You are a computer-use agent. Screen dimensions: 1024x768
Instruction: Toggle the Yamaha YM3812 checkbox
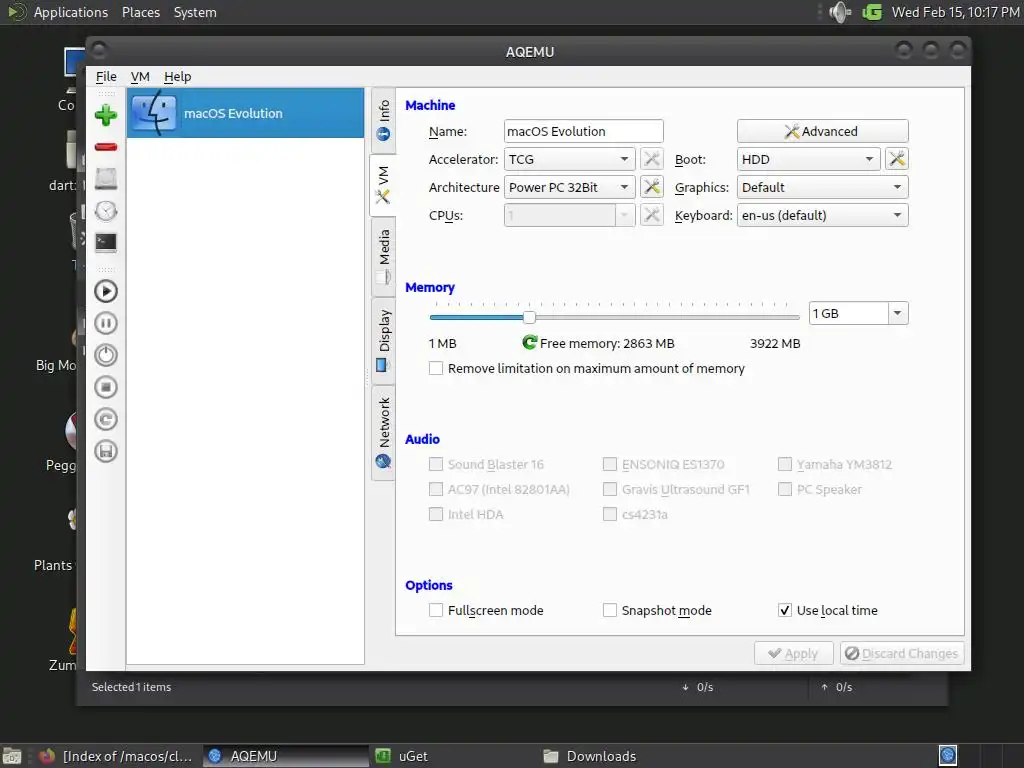click(784, 464)
